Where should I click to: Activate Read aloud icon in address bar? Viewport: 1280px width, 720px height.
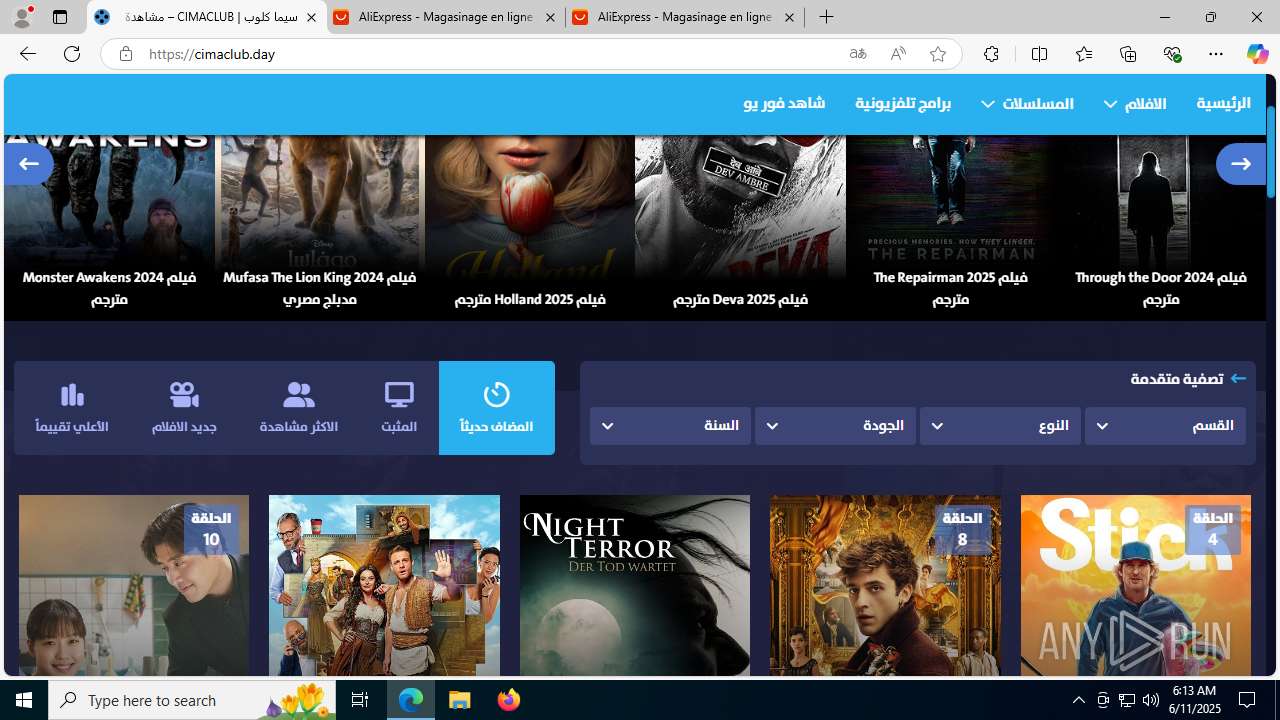click(898, 54)
